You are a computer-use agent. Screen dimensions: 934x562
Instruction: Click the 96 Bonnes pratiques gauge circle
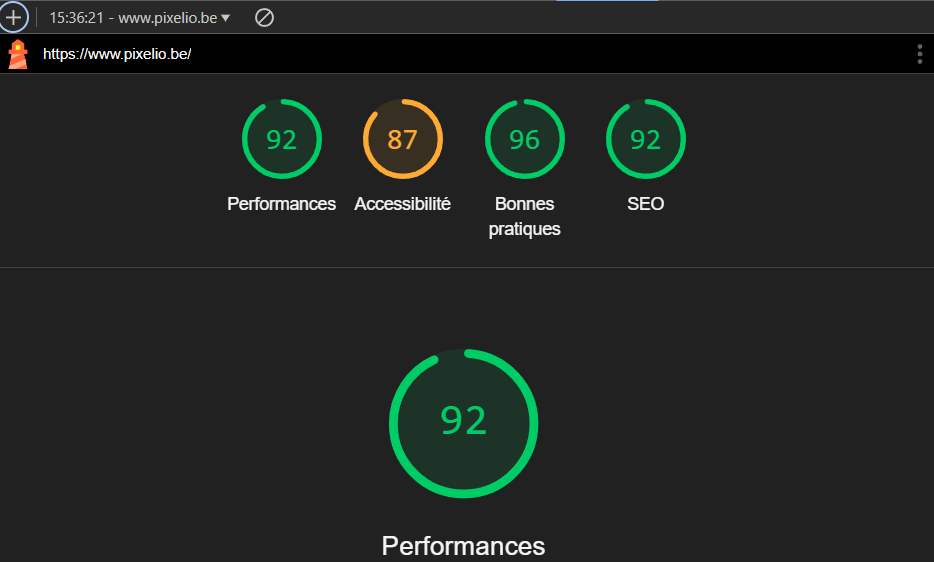tap(524, 140)
